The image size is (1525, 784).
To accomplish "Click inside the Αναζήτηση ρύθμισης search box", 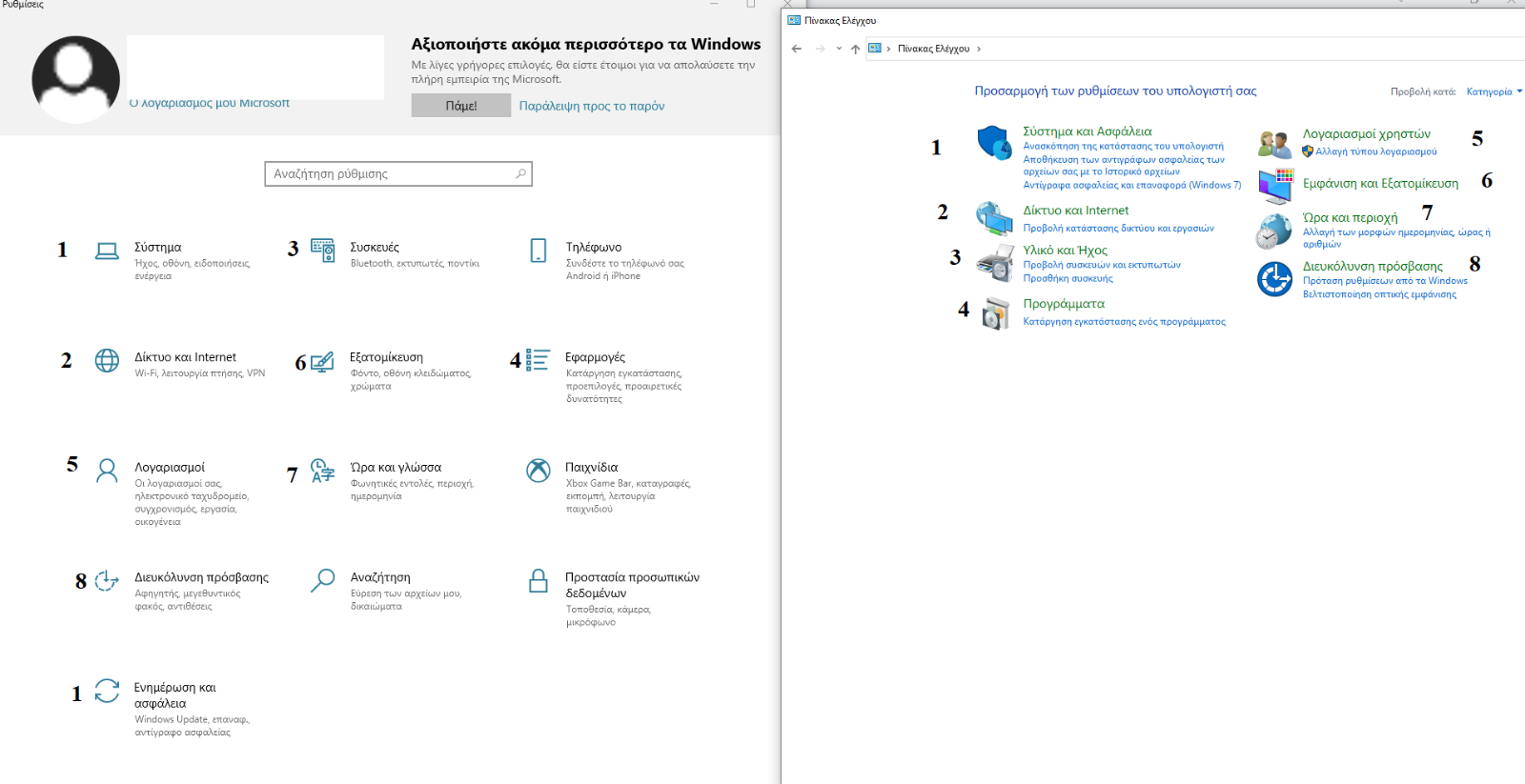I will coord(398,173).
